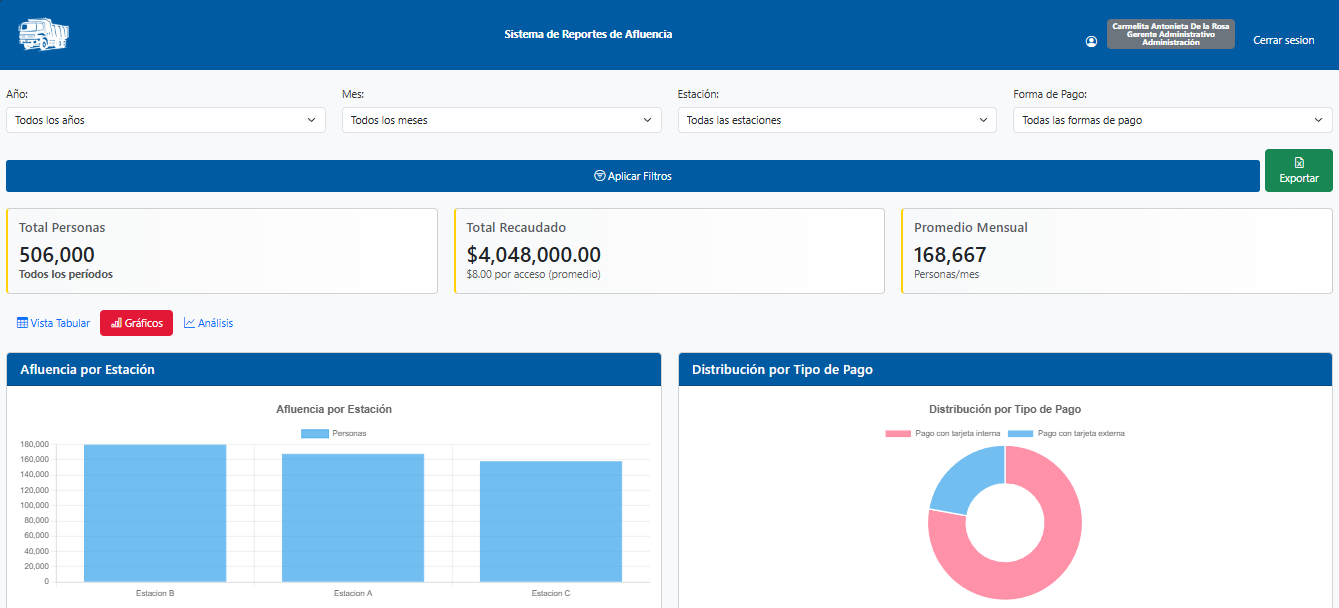1339x608 pixels.
Task: Click the user profile avatar icon
Action: (1091, 41)
